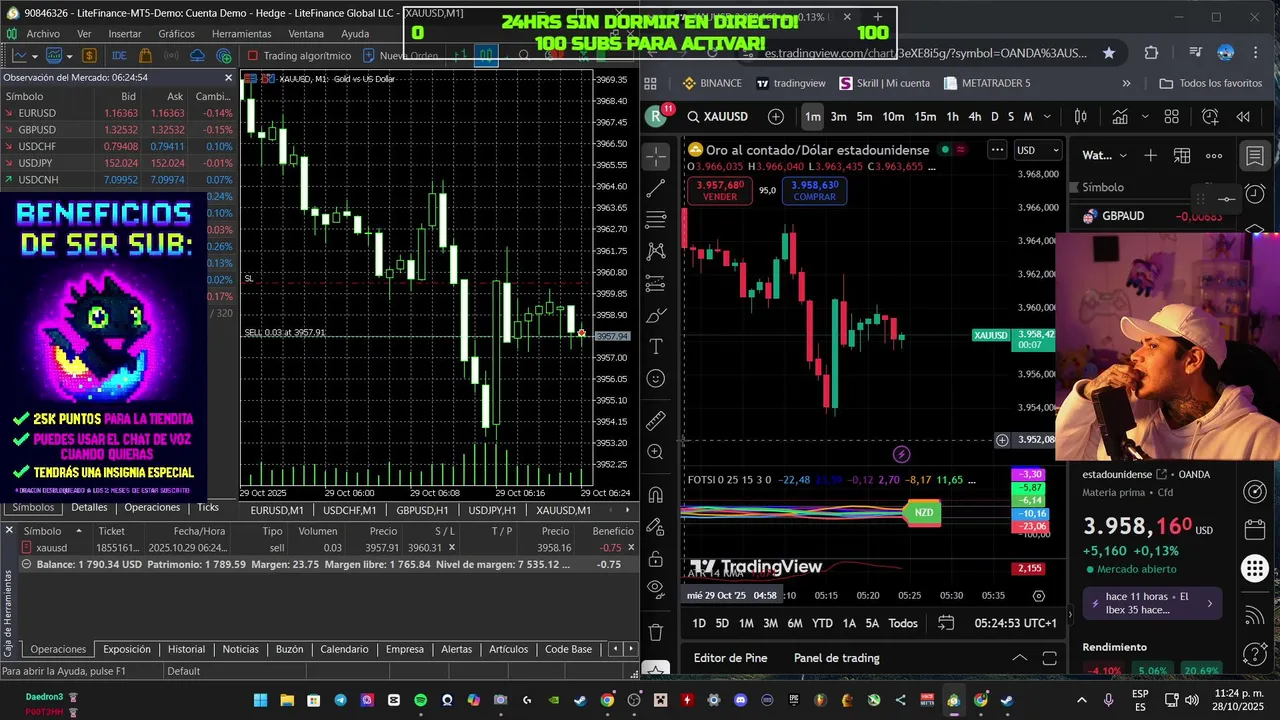This screenshot has width=1280, height=720.
Task: Select the 1m timeframe
Action: point(813,117)
